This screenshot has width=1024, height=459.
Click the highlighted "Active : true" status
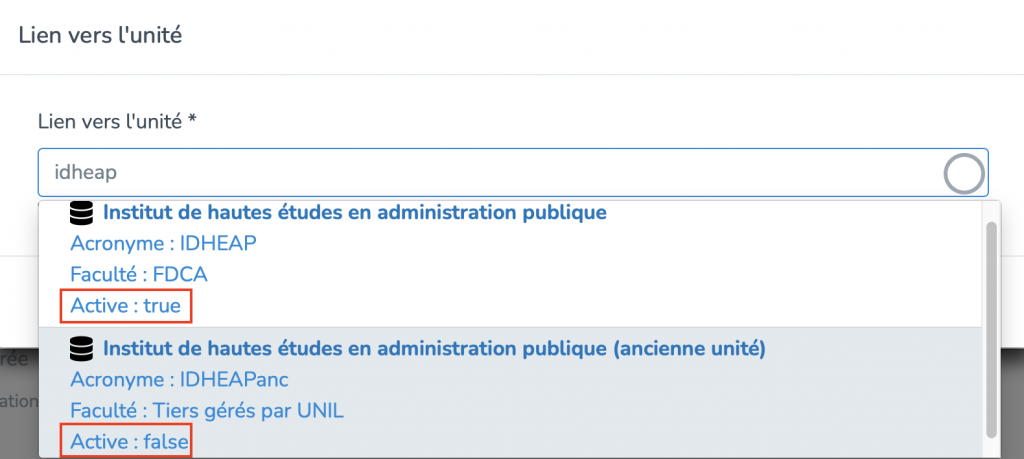click(x=126, y=306)
